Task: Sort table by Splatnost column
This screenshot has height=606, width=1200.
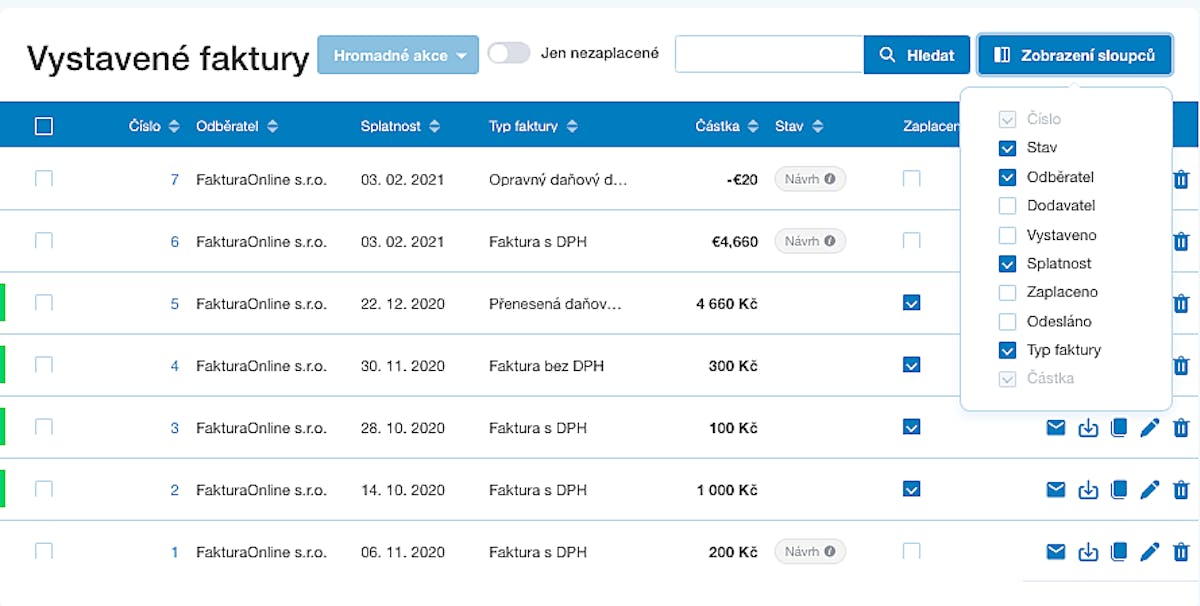Action: (x=399, y=126)
